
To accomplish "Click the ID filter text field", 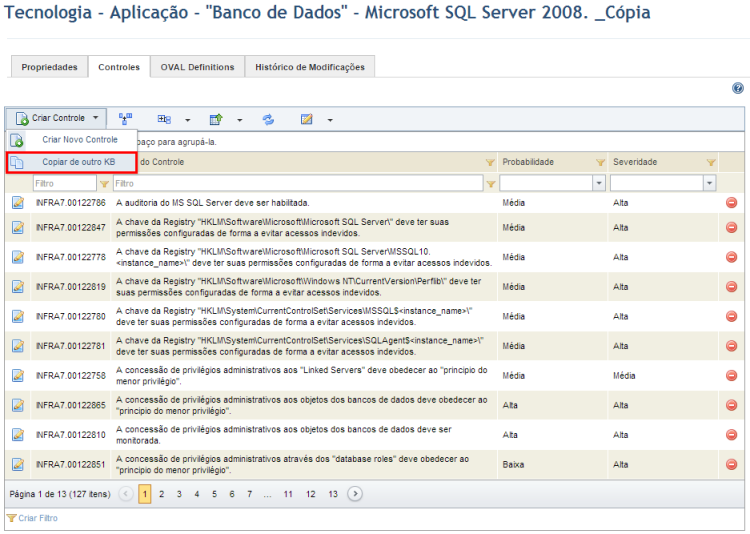I will [x=65, y=183].
